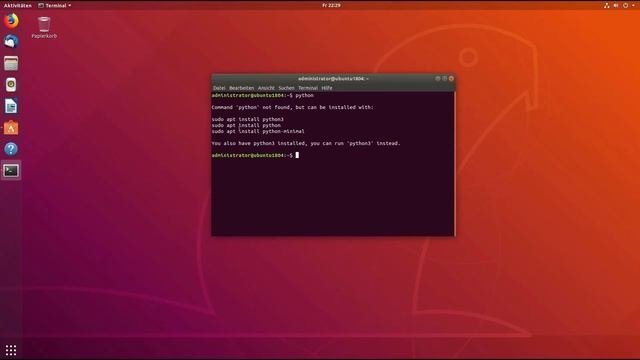This screenshot has width=640, height=360.
Task: Click the line 'sudo apt install python-minimal'
Action: click(x=258, y=131)
